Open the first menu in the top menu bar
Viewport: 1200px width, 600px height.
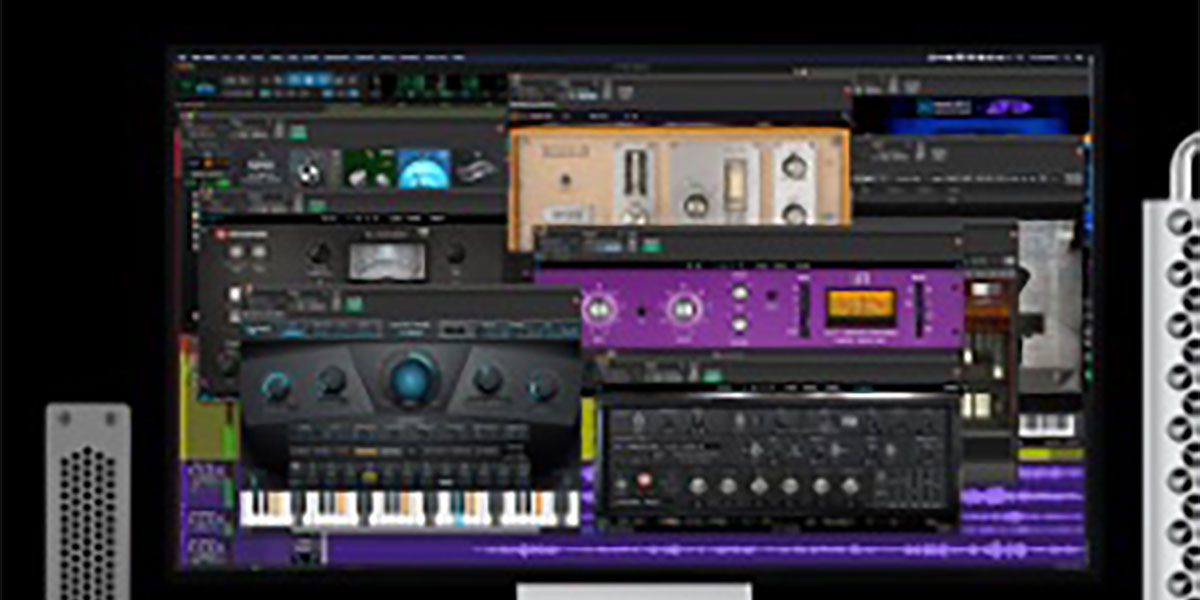tap(183, 58)
